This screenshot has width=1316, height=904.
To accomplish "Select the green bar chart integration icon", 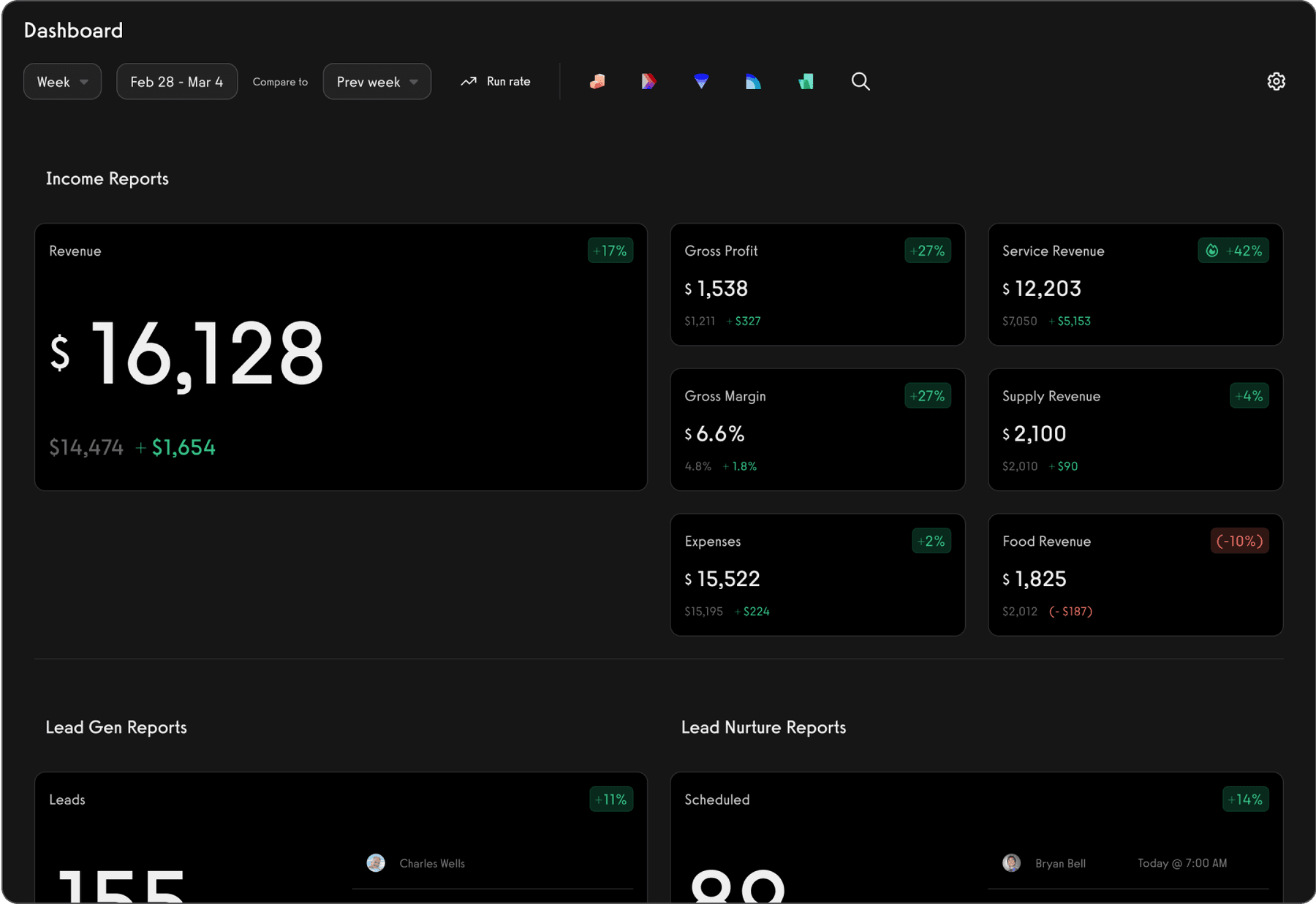I will tap(806, 81).
